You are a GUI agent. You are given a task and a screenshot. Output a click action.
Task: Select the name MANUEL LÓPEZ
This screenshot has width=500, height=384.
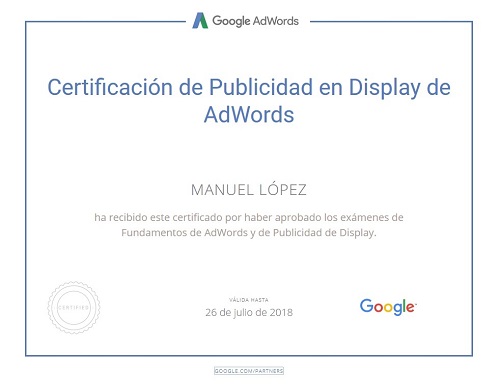(249, 190)
